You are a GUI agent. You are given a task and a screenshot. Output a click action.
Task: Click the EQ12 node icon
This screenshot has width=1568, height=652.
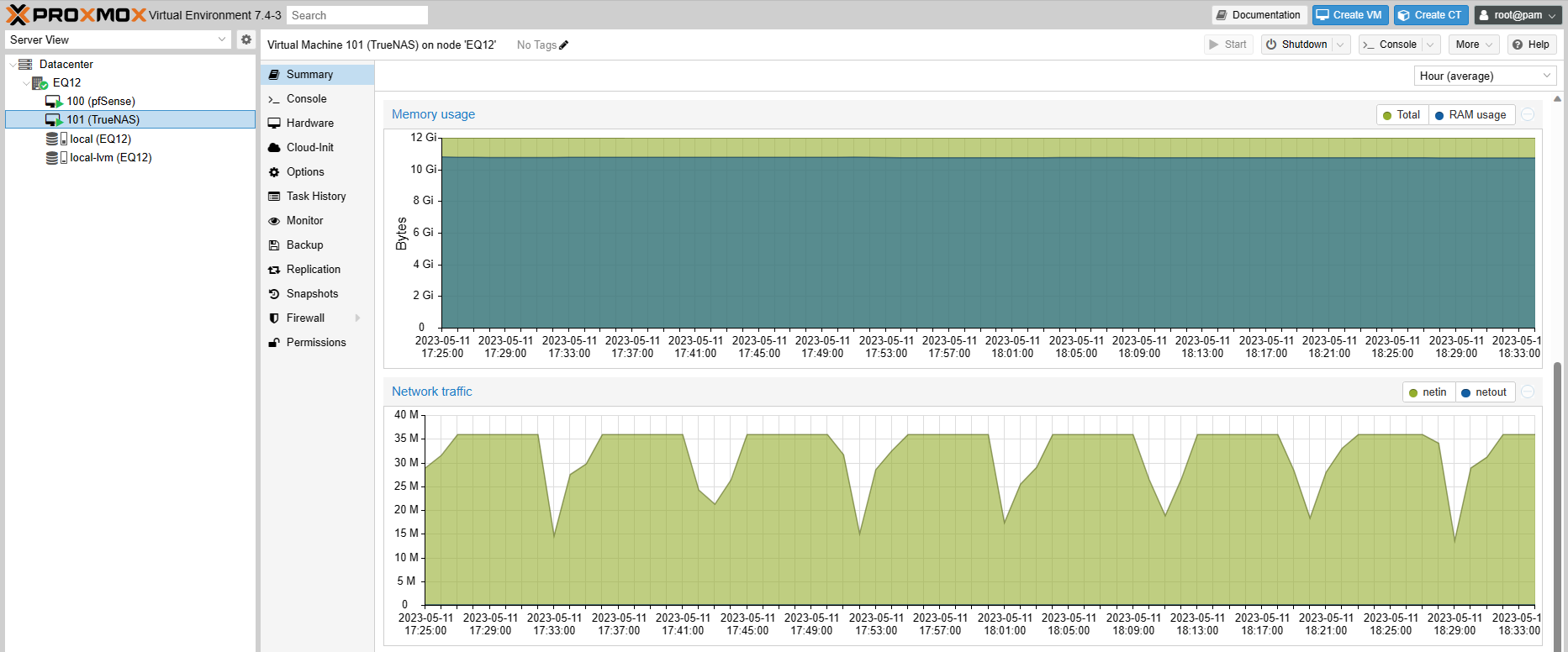click(40, 82)
